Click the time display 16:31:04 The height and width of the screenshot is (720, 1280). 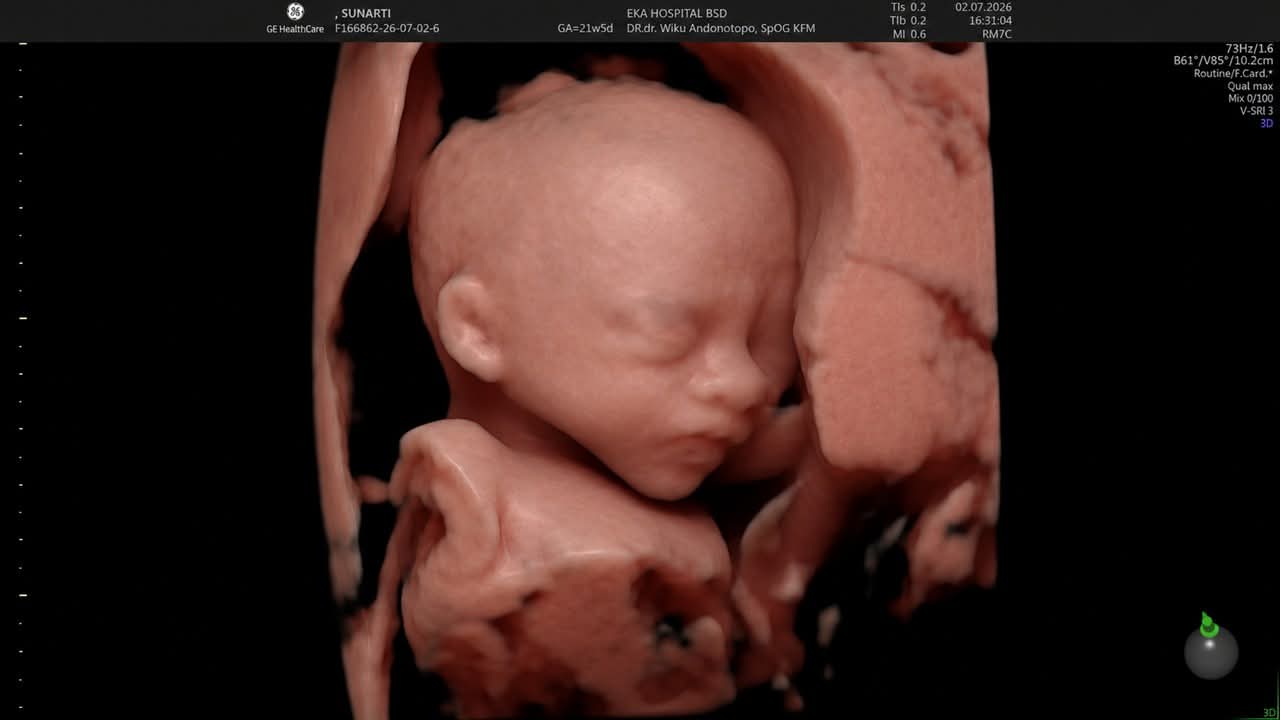991,21
